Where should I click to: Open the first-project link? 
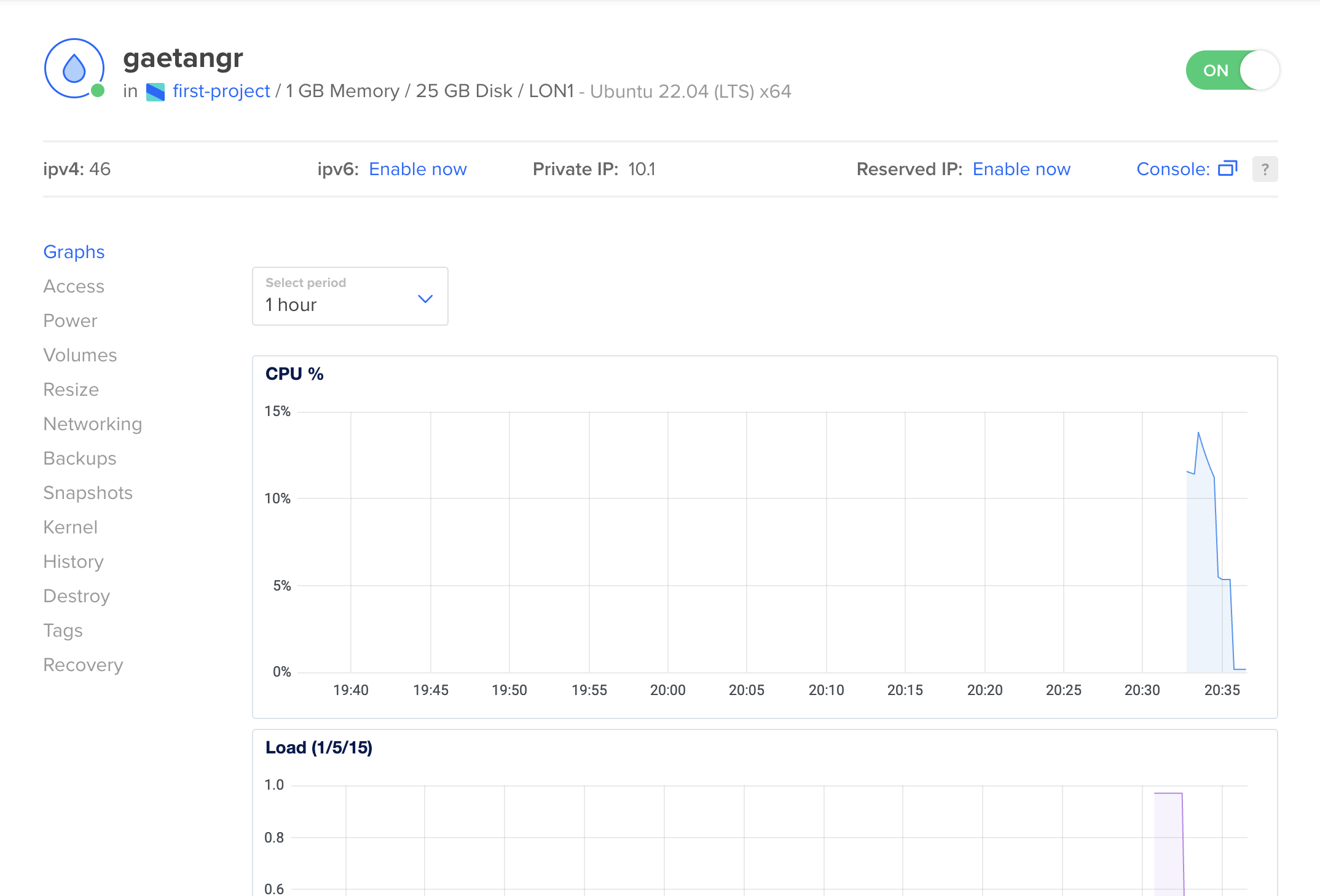pos(221,91)
